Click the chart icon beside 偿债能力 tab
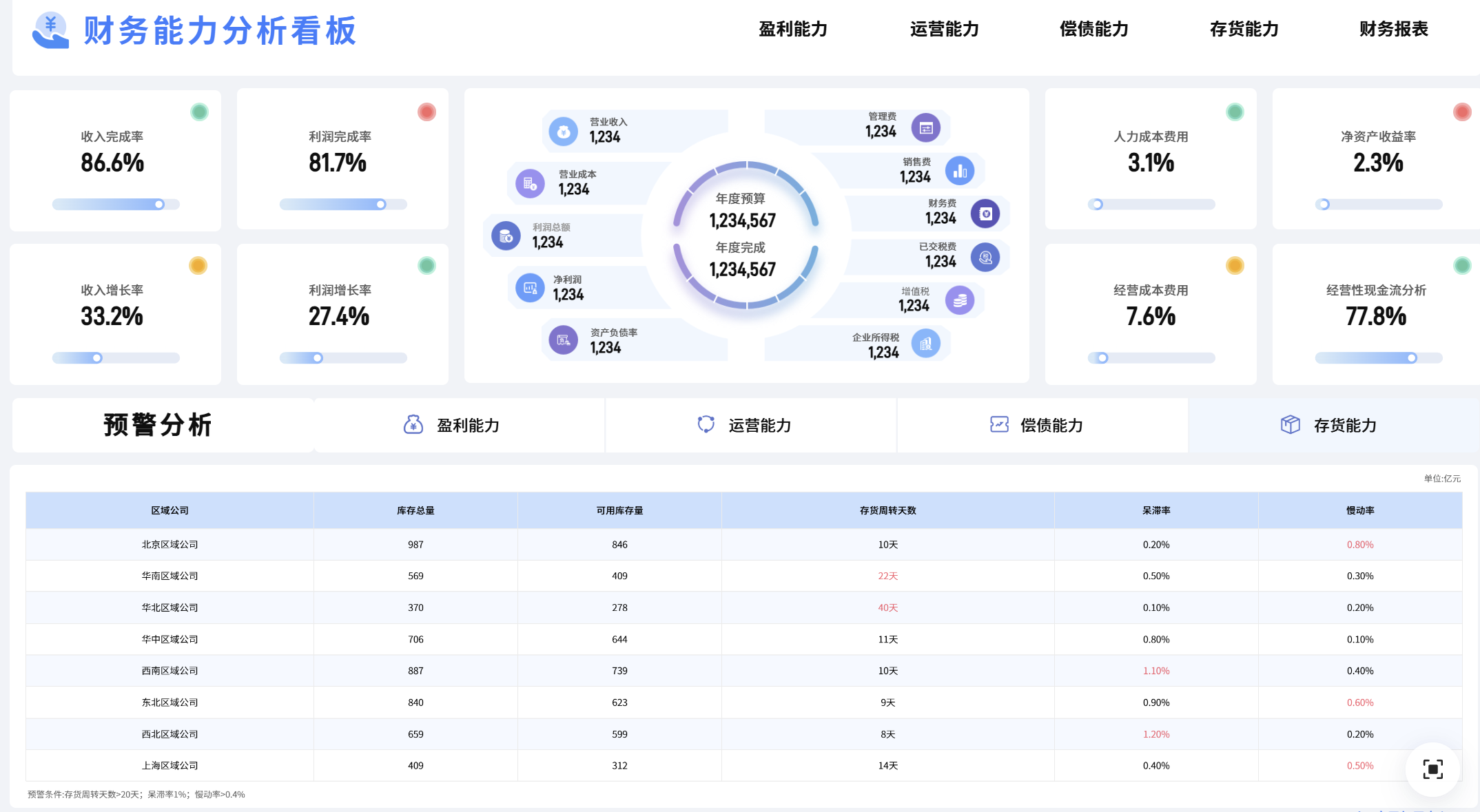 [999, 424]
